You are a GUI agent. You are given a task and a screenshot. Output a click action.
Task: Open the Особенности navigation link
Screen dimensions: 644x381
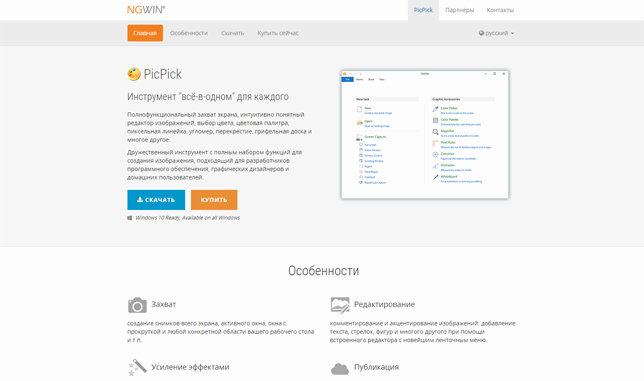click(x=189, y=33)
